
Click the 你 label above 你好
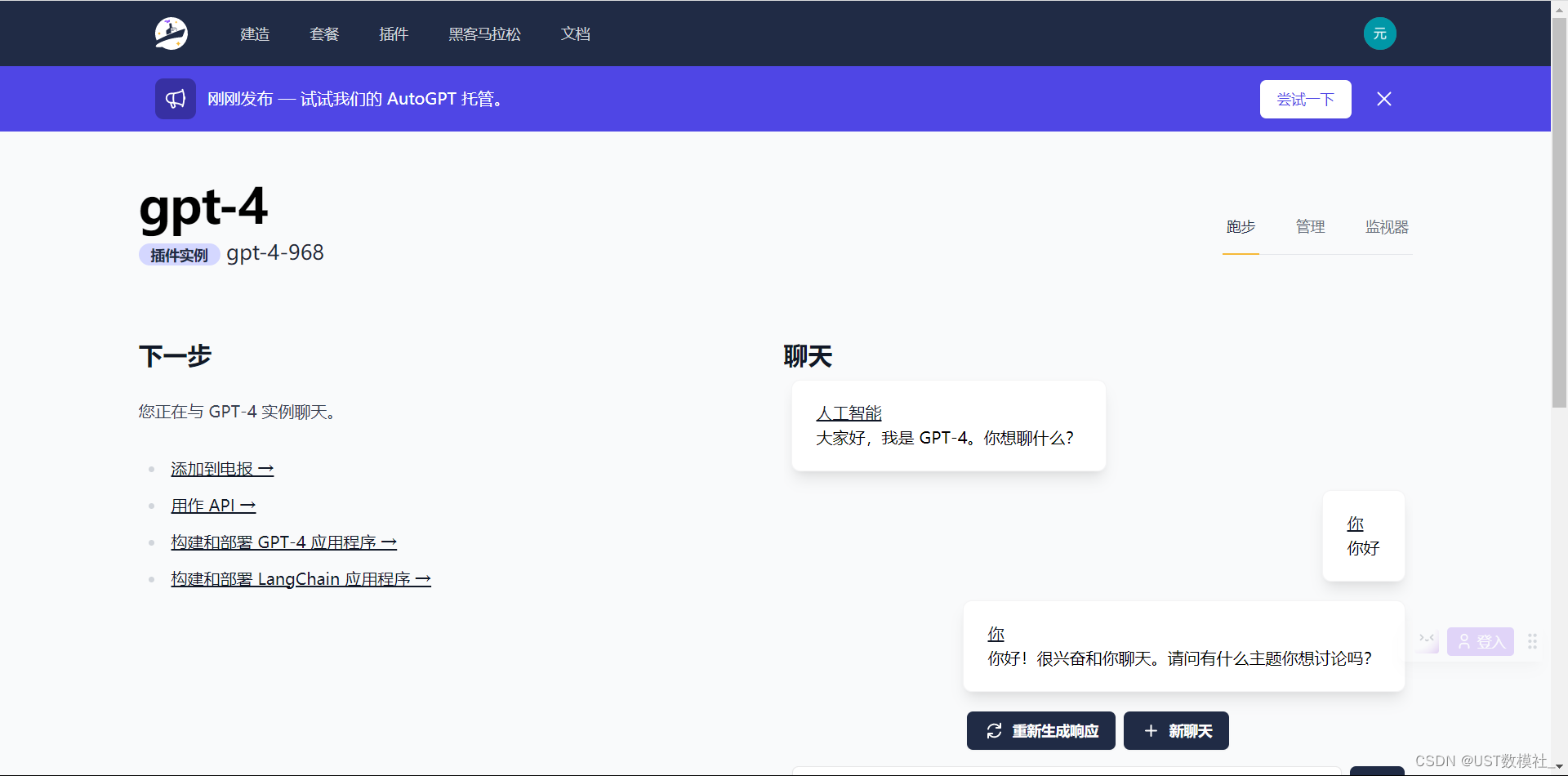coord(1356,524)
